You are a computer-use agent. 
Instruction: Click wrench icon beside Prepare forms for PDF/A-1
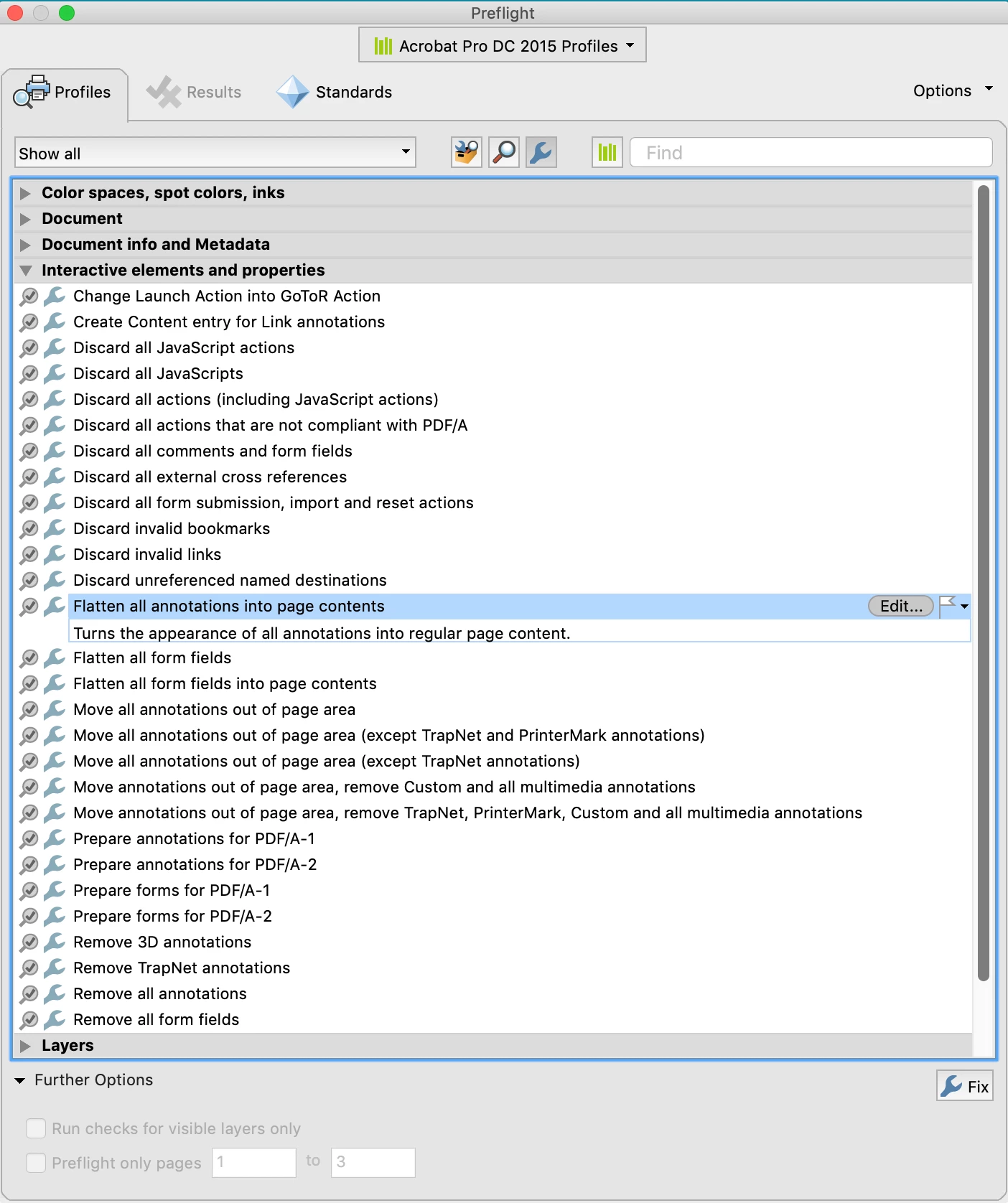(55, 890)
